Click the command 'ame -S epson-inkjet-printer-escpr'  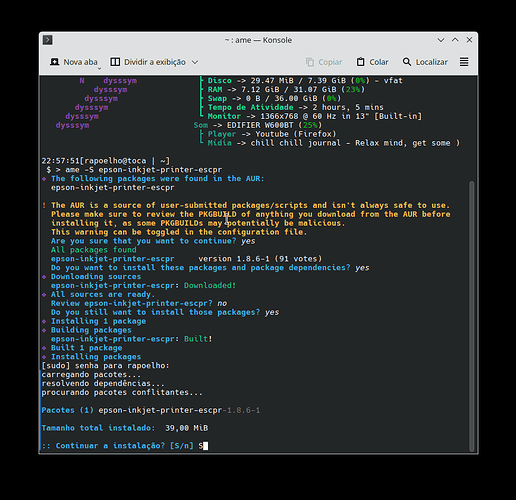[x=144, y=170]
